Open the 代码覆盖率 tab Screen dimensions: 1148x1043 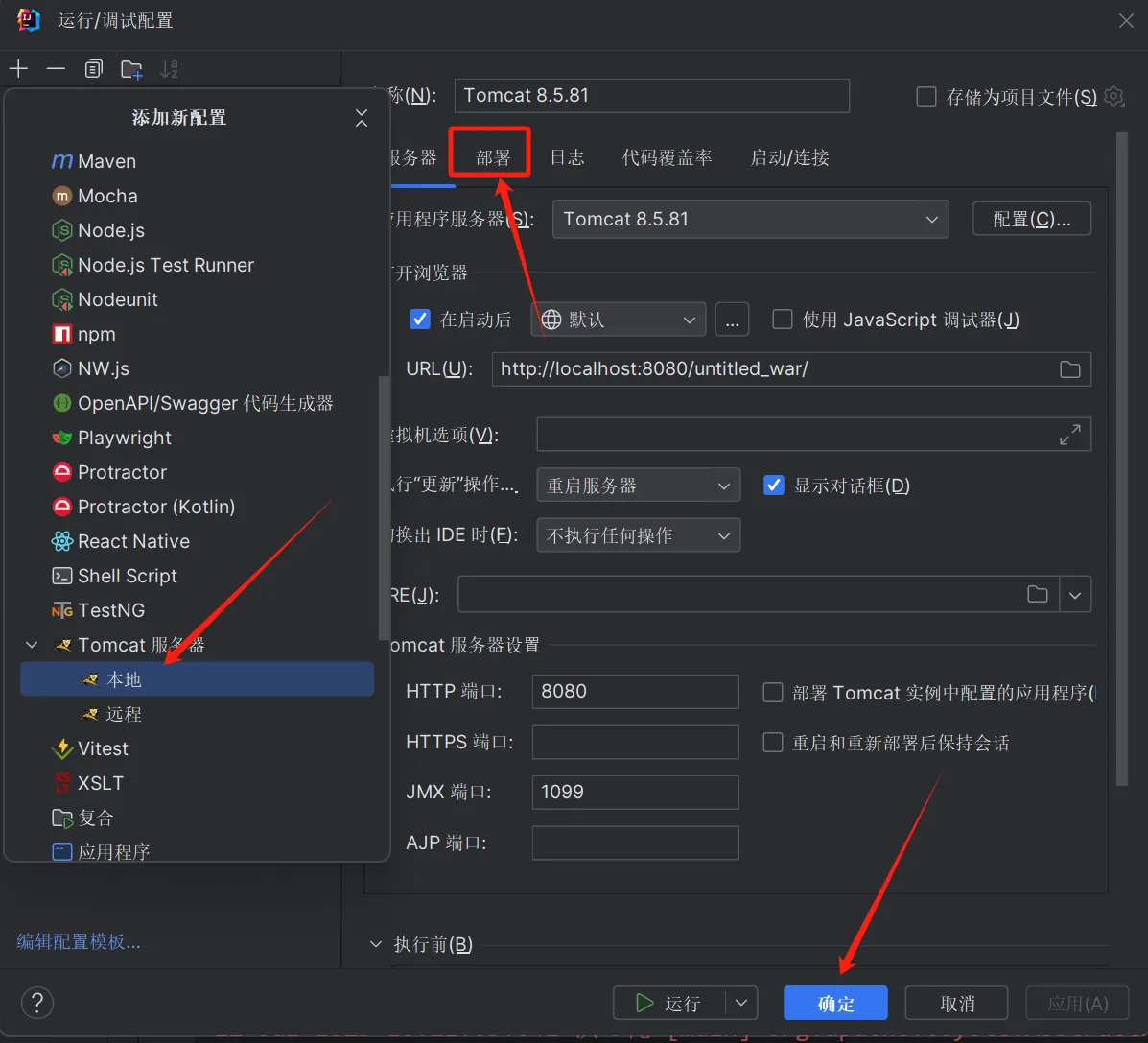click(x=667, y=157)
